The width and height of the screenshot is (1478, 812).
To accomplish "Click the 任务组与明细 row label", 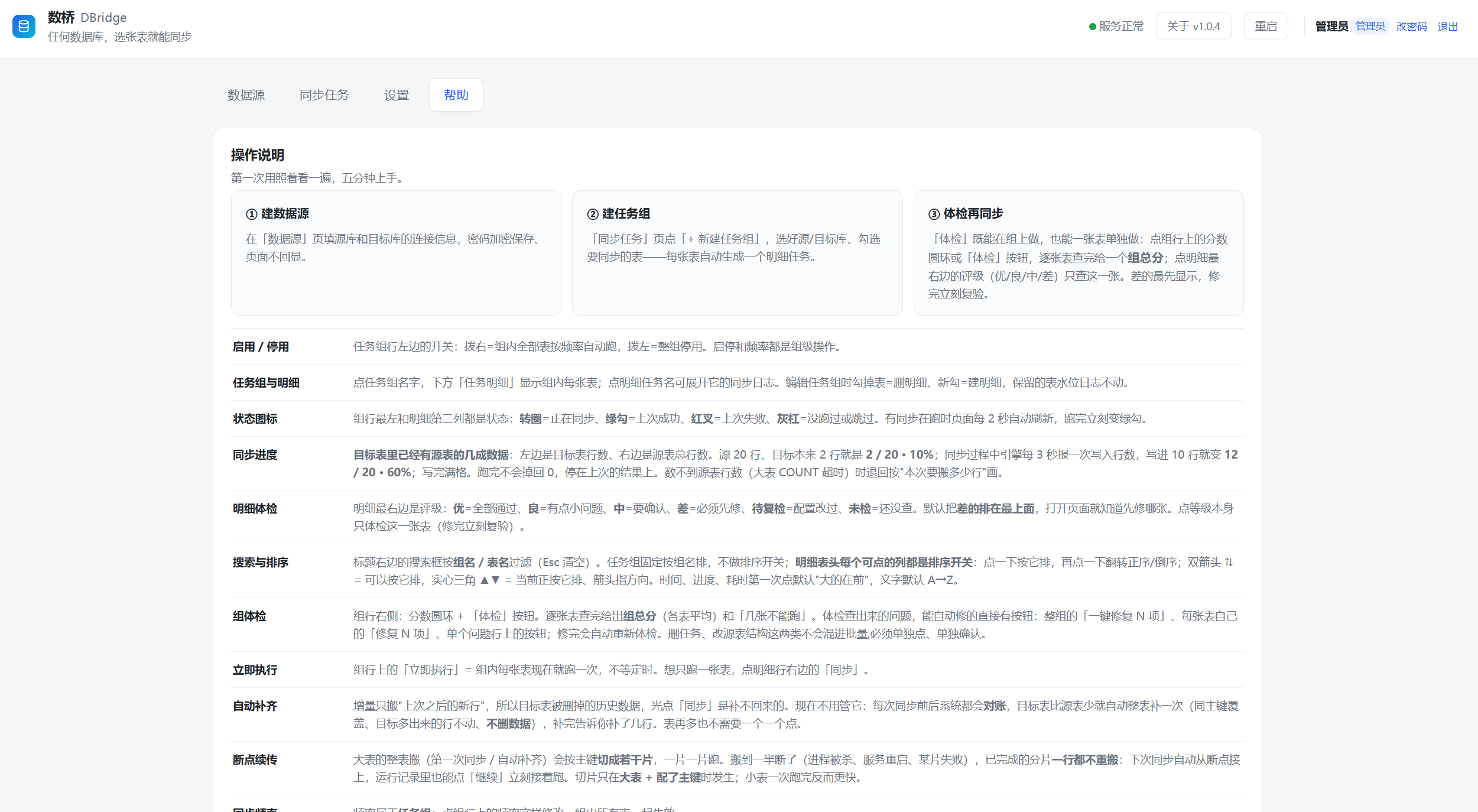I will point(267,383).
